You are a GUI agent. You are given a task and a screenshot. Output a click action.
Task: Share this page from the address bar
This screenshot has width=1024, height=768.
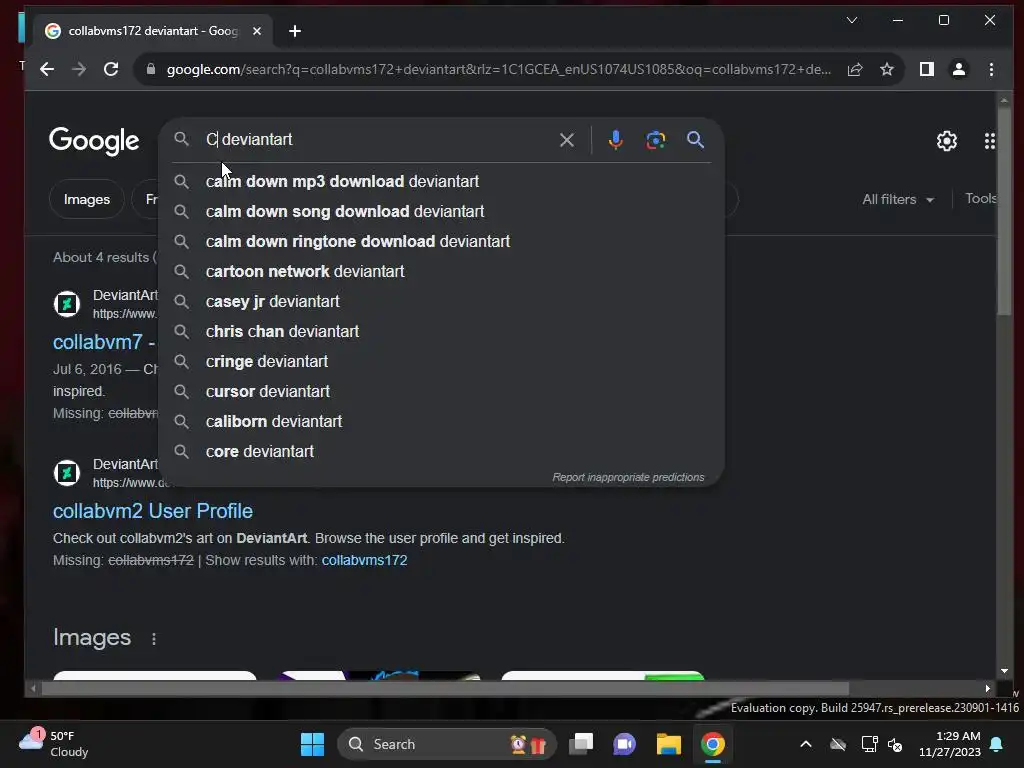click(855, 69)
